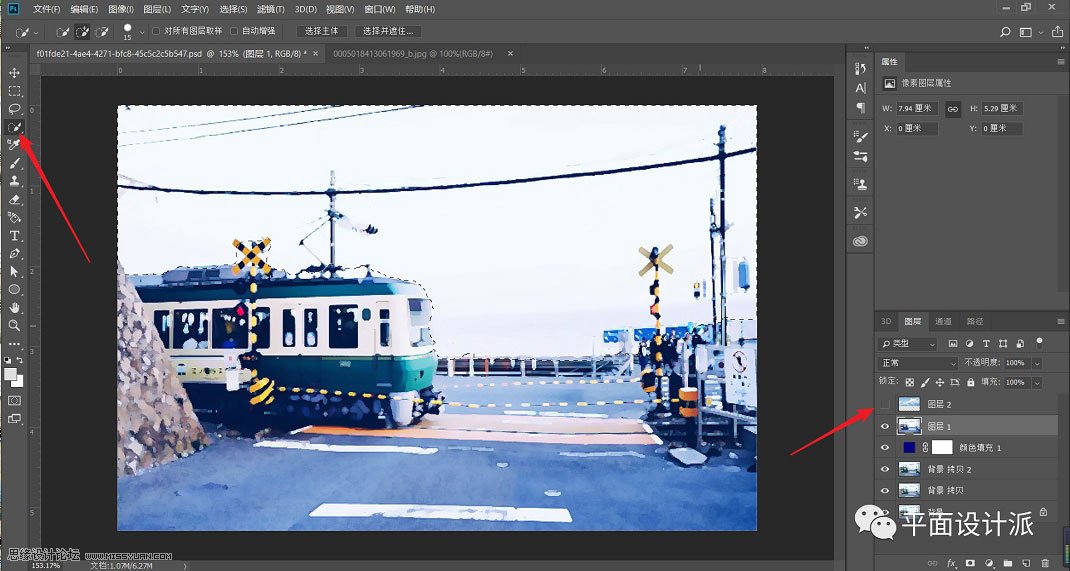Open layer filter 类型 dropdown
This screenshot has height=571, width=1070.
908,343
